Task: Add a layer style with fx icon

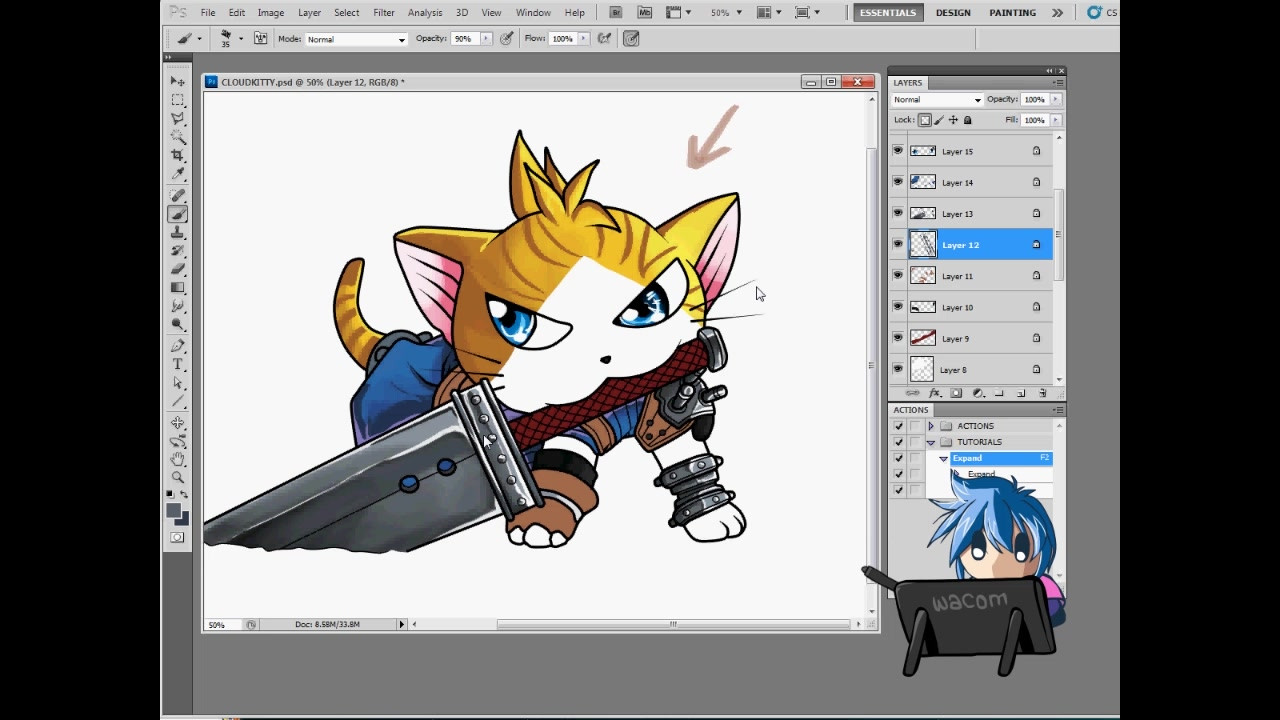Action: tap(935, 394)
